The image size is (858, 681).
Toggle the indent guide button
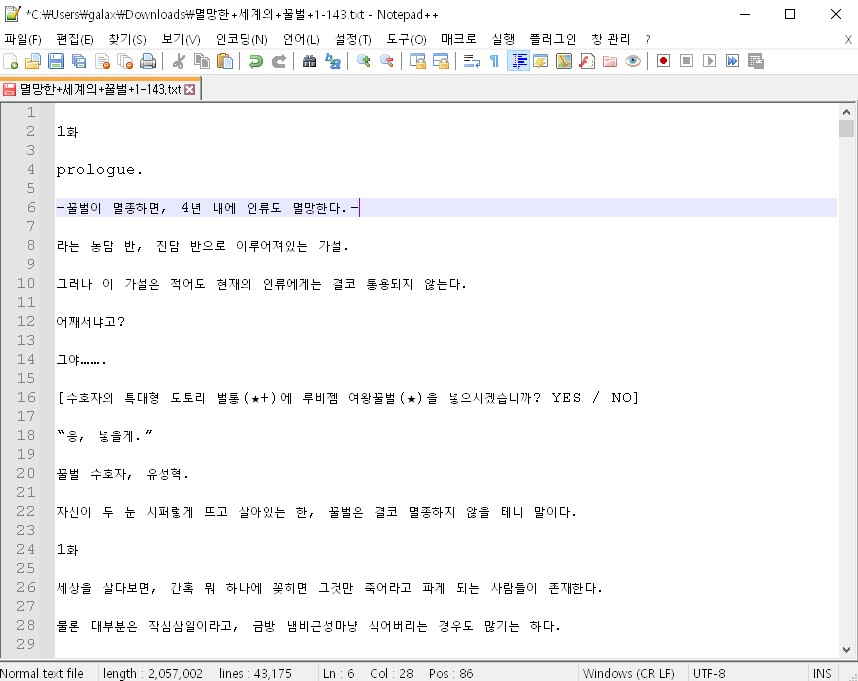[x=518, y=61]
